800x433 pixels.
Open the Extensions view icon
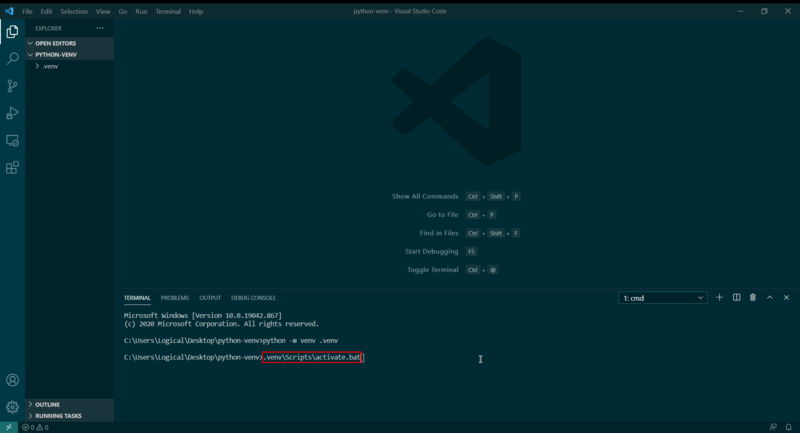coord(12,168)
